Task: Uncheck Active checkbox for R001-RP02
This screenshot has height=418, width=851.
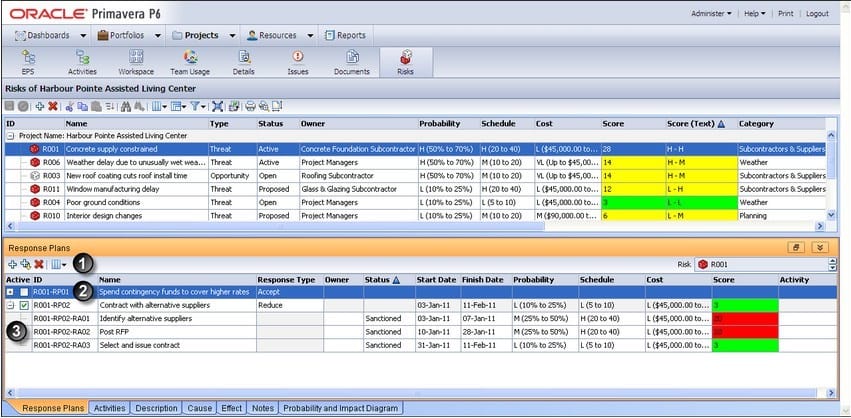Action: pos(24,305)
